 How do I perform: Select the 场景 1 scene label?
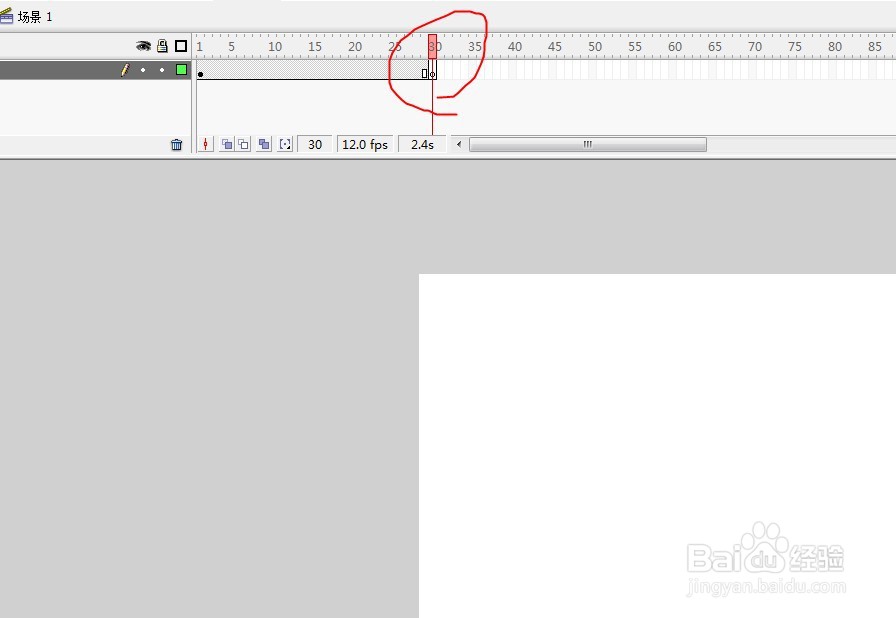click(x=35, y=17)
